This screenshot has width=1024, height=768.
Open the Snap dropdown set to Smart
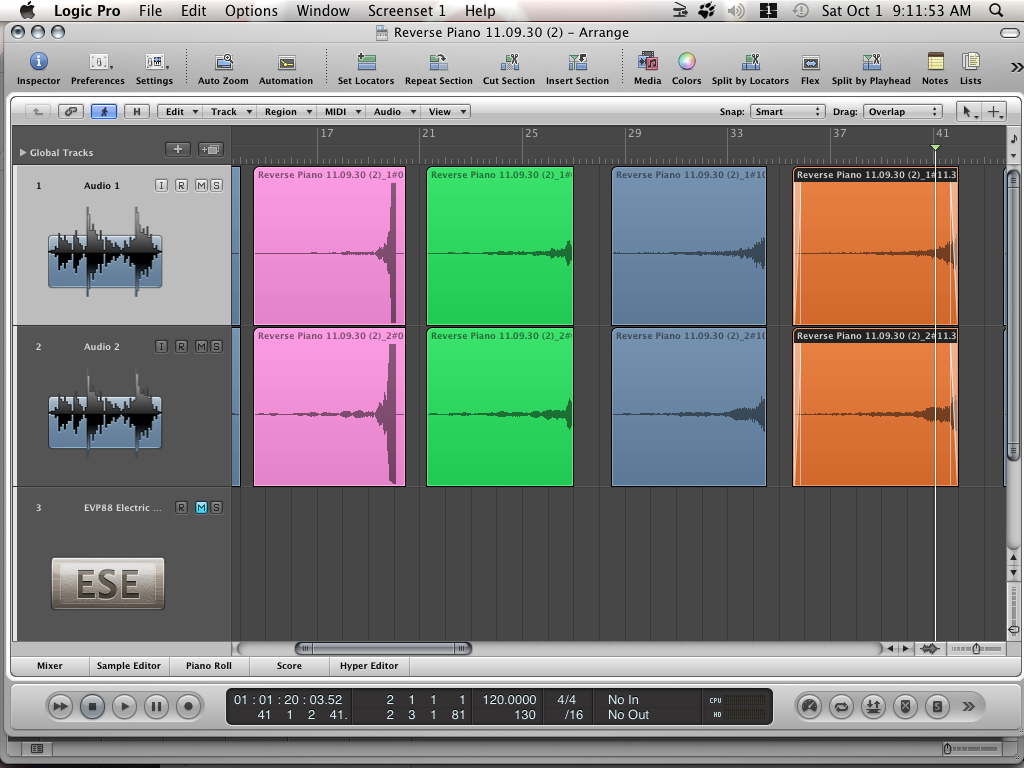tap(788, 112)
